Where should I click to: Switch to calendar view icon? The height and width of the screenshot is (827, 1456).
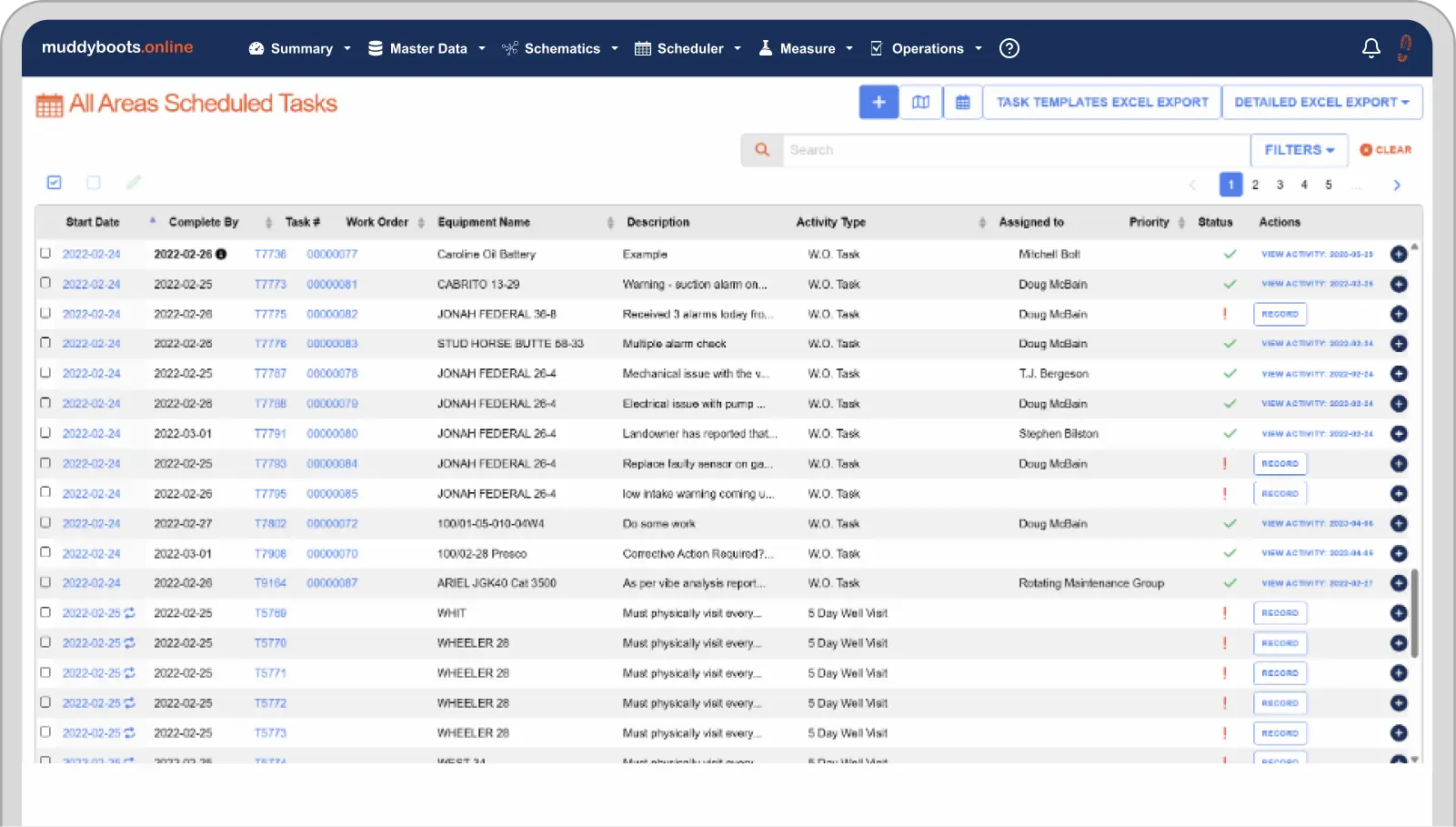pyautogui.click(x=962, y=103)
